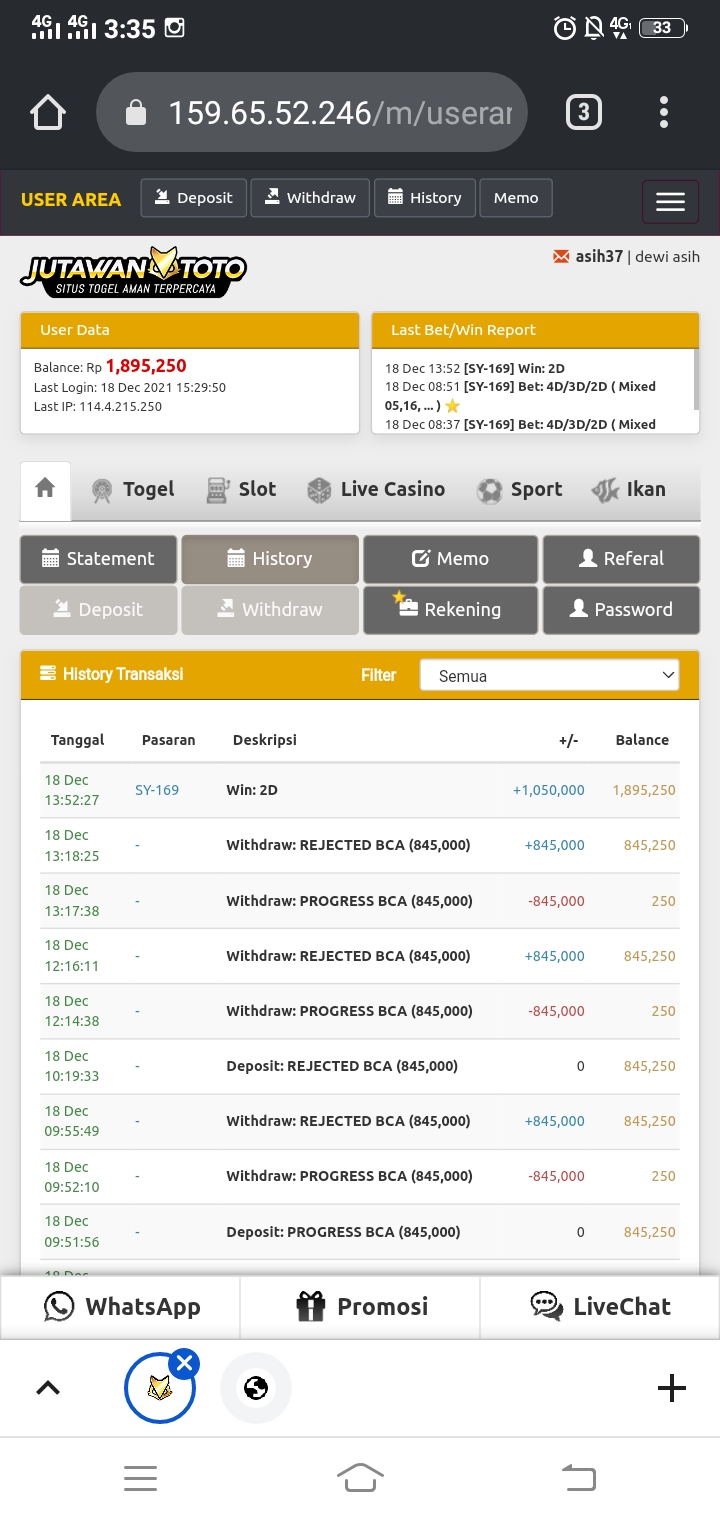Open the Slot games tab

[x=240, y=490]
